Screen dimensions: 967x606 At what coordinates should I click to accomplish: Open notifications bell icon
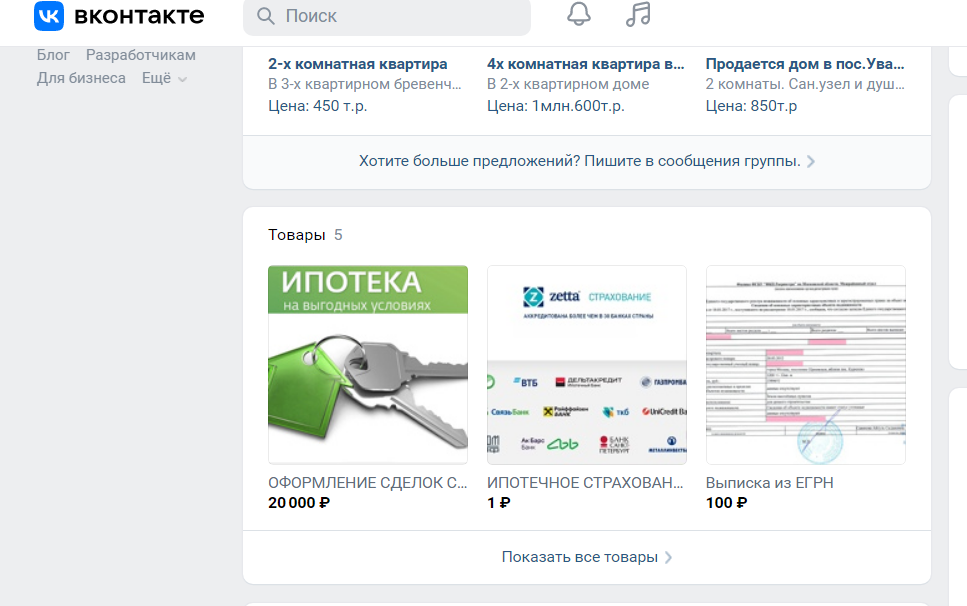[x=578, y=15]
